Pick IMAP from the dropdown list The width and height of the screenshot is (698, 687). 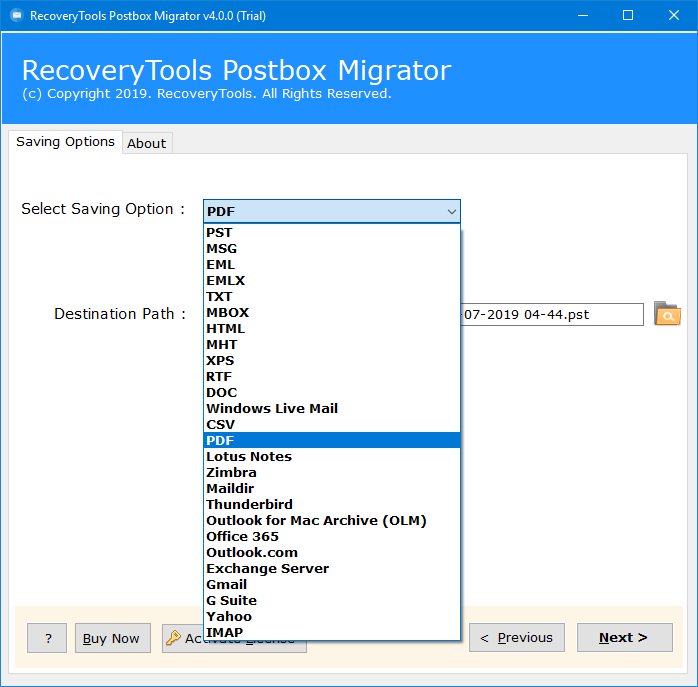(x=332, y=632)
